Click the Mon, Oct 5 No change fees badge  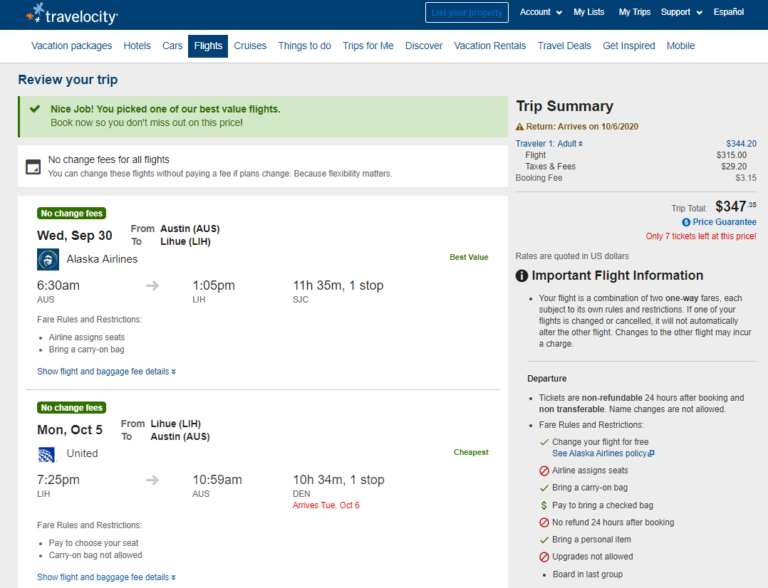pos(72,408)
